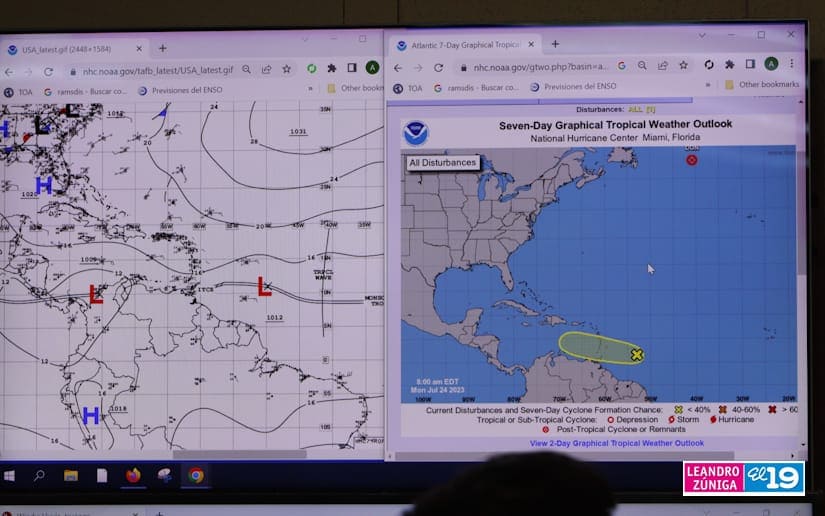
Task: Go forward in left browser window
Action: pos(28,72)
